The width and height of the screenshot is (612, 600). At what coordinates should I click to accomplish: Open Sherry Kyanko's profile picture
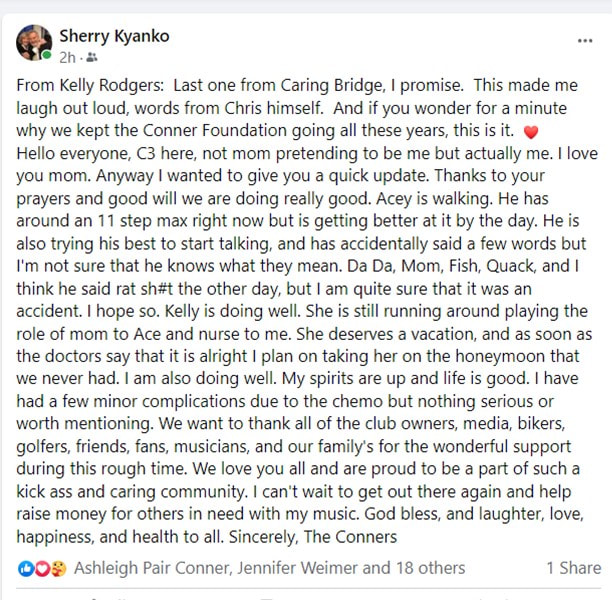[x=34, y=43]
